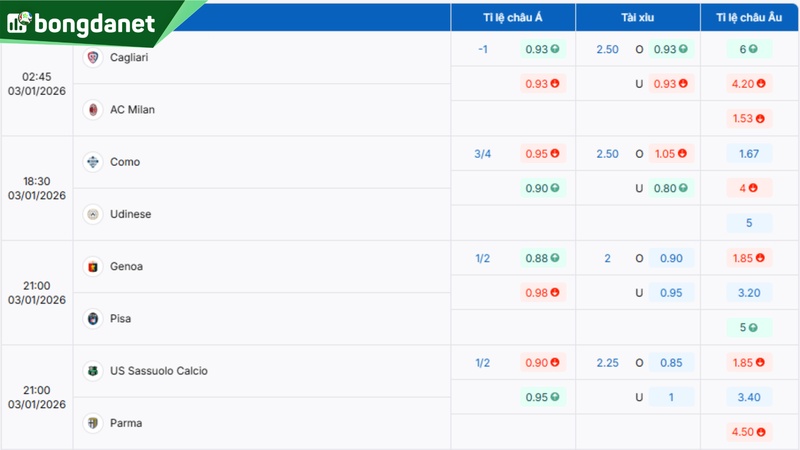Image resolution: width=800 pixels, height=450 pixels.
Task: Select the Genoa vs Pisa under odds 0.95
Action: tap(670, 293)
